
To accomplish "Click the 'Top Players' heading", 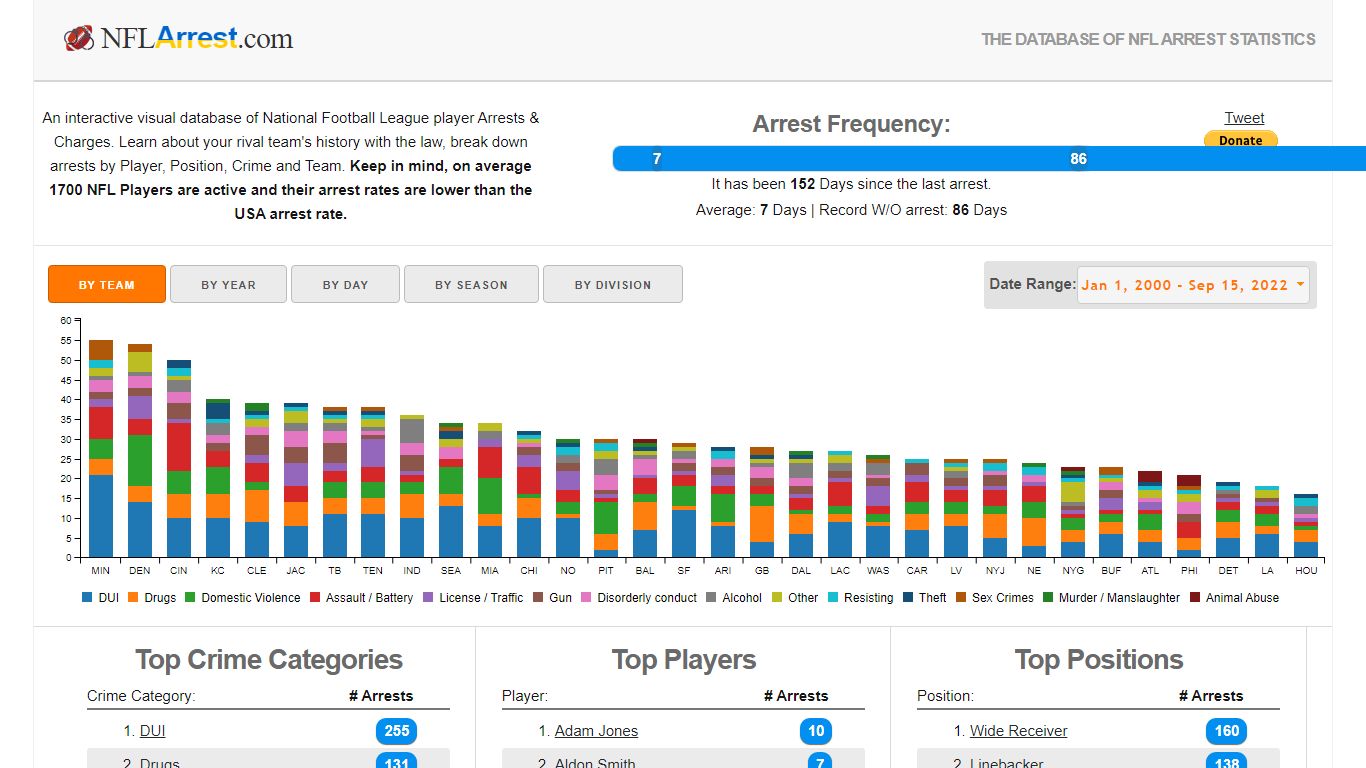I will click(684, 660).
